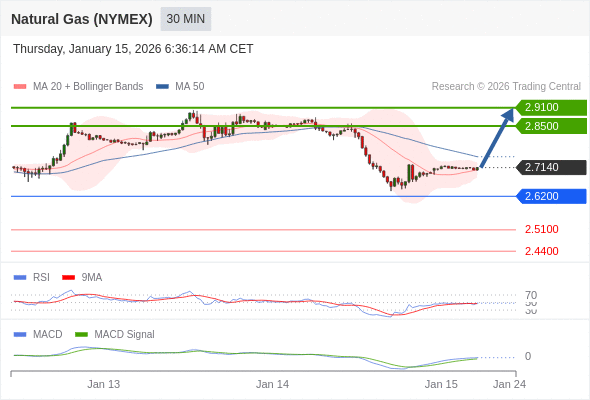Click the red 9MA legend swatch
This screenshot has width=590, height=400.
[68, 278]
